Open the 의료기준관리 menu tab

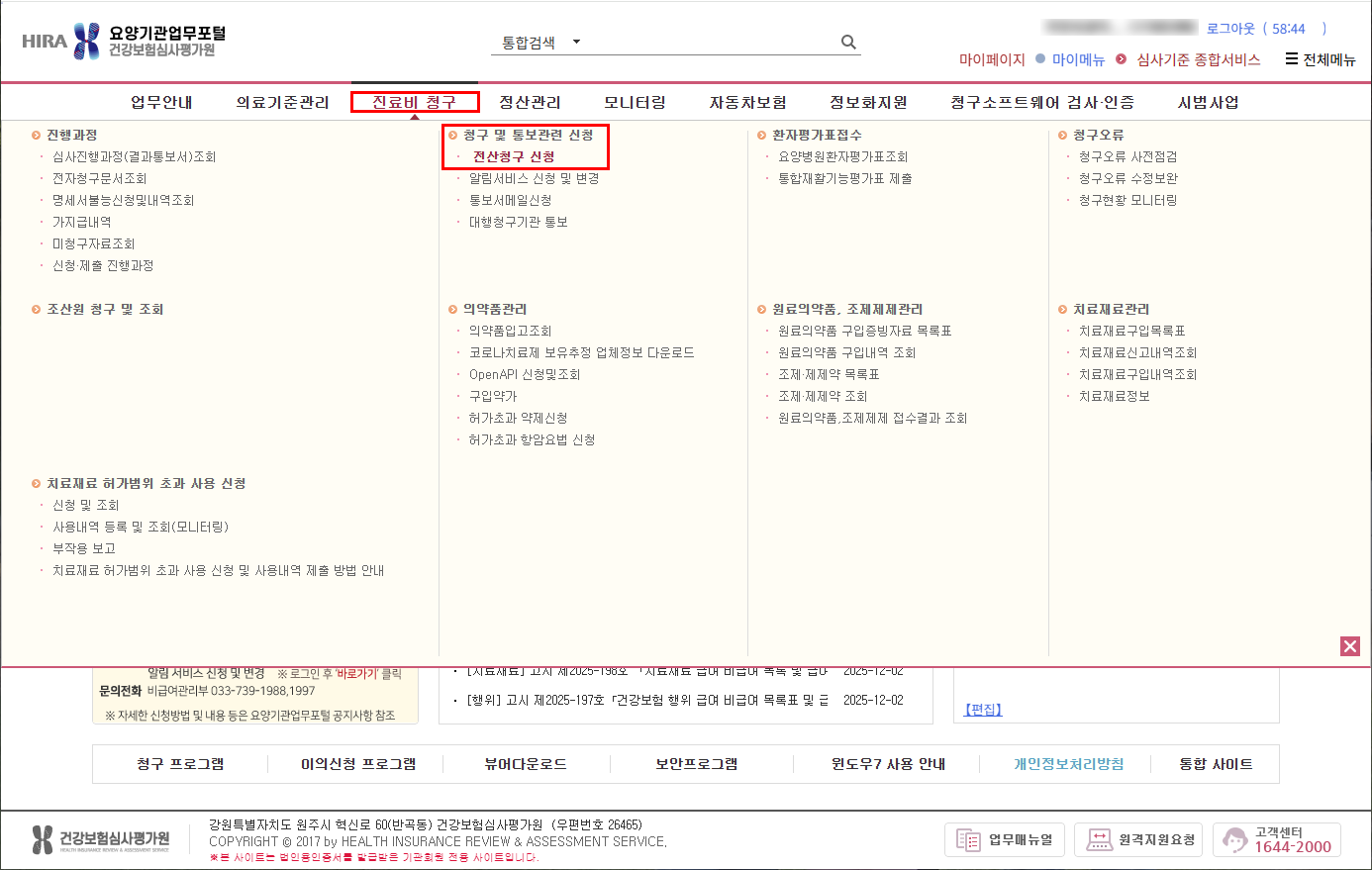tap(282, 102)
